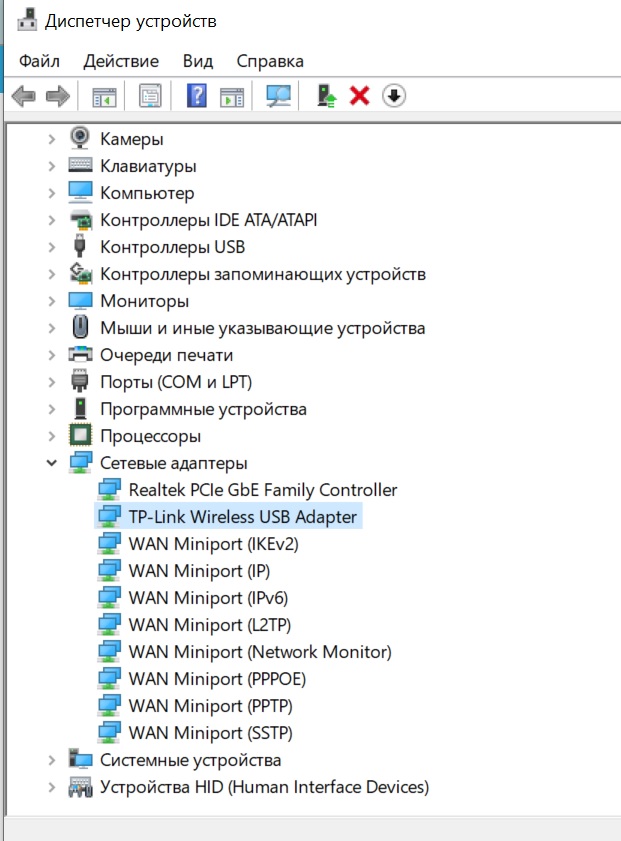Click the Forward arrow toolbar icon
Screen dimensions: 621x841
(x=58, y=97)
